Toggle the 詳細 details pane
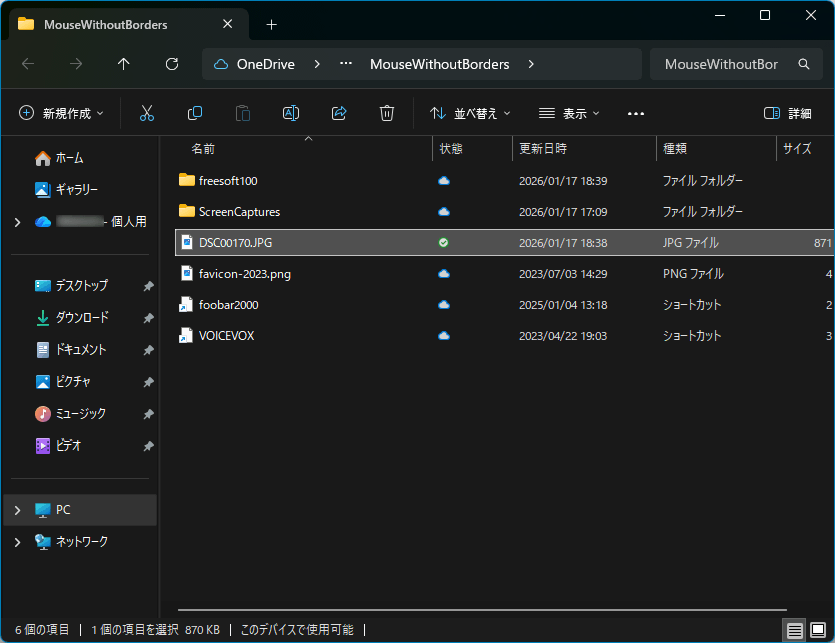Screen dimensions: 835x643 coord(788,114)
